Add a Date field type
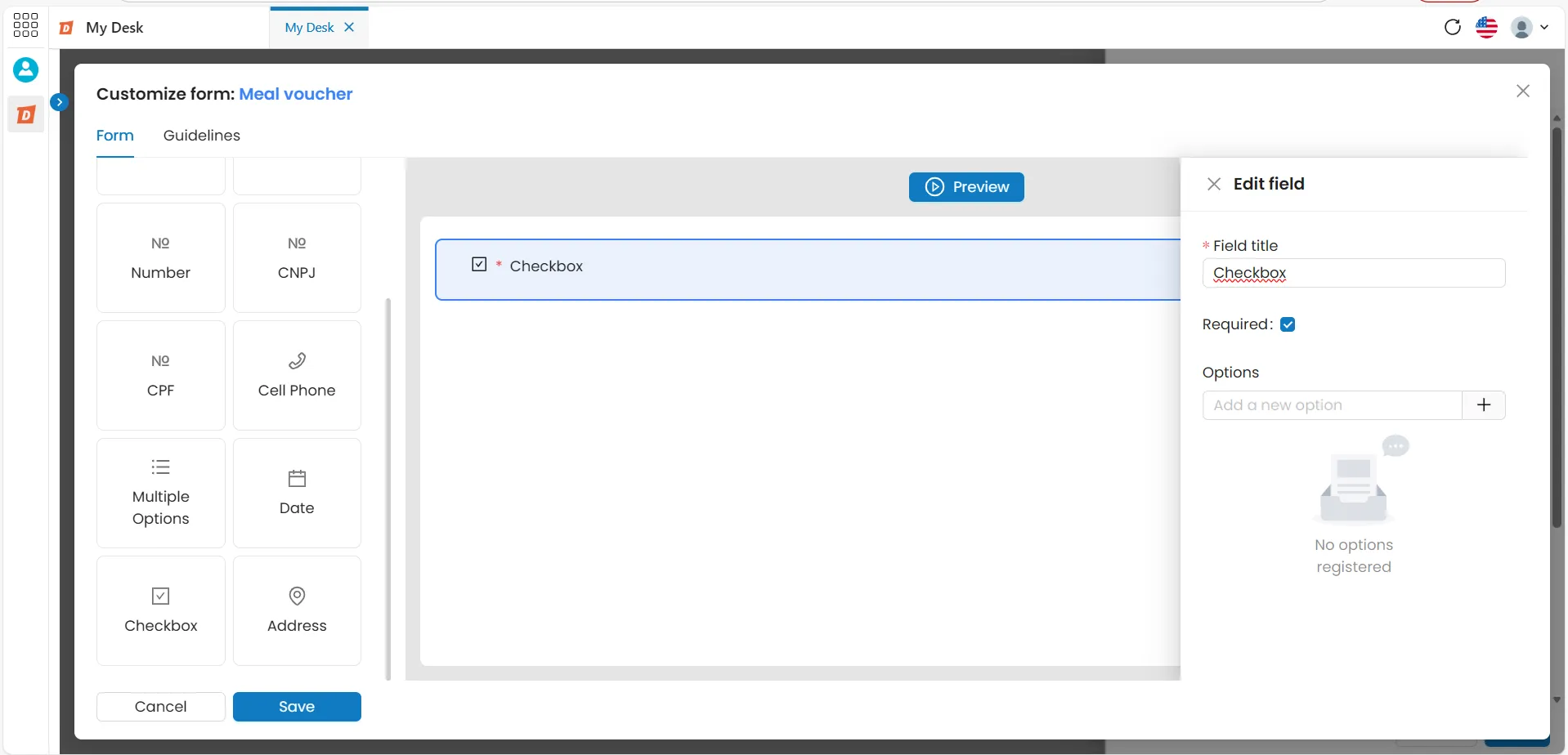Image resolution: width=1568 pixels, height=755 pixels. [x=297, y=493]
